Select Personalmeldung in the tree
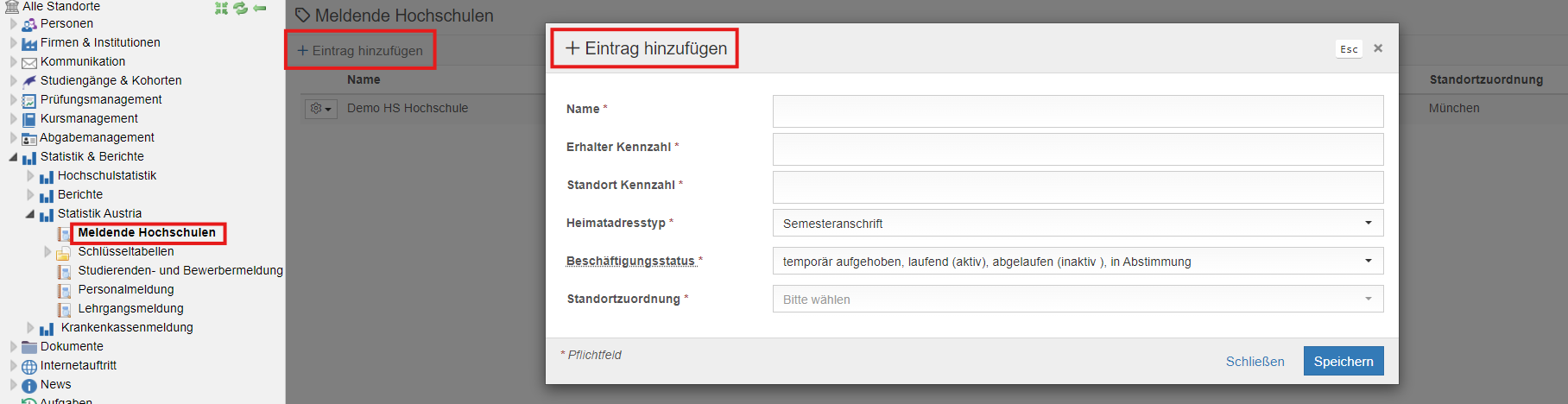The height and width of the screenshot is (404, 1568). (x=126, y=289)
